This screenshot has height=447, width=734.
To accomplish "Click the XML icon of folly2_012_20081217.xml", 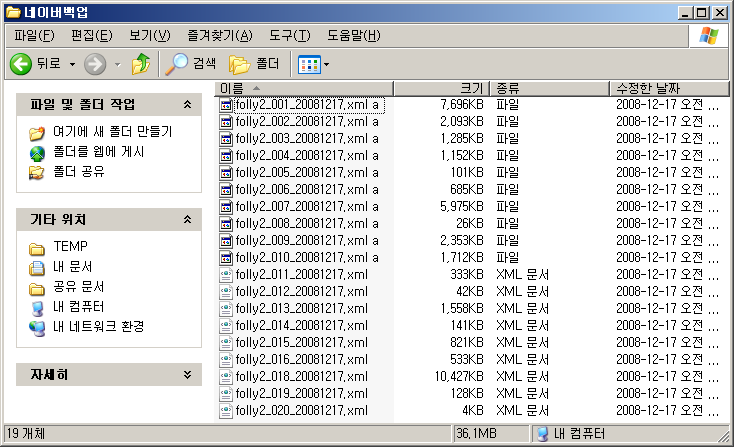I will 226,292.
